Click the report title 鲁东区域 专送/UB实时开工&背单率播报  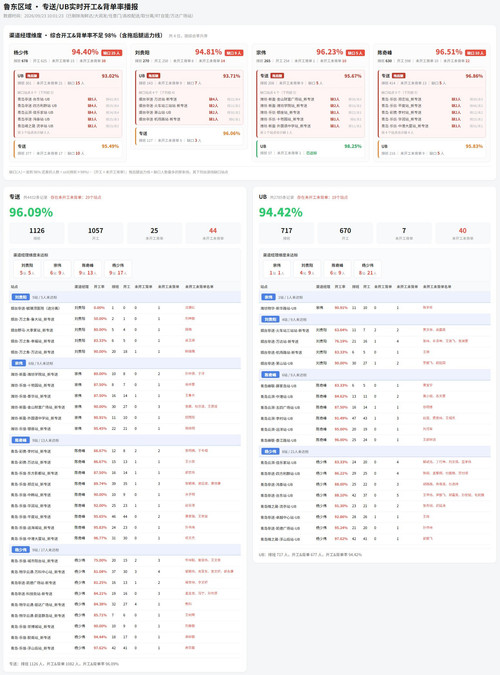point(71,7)
